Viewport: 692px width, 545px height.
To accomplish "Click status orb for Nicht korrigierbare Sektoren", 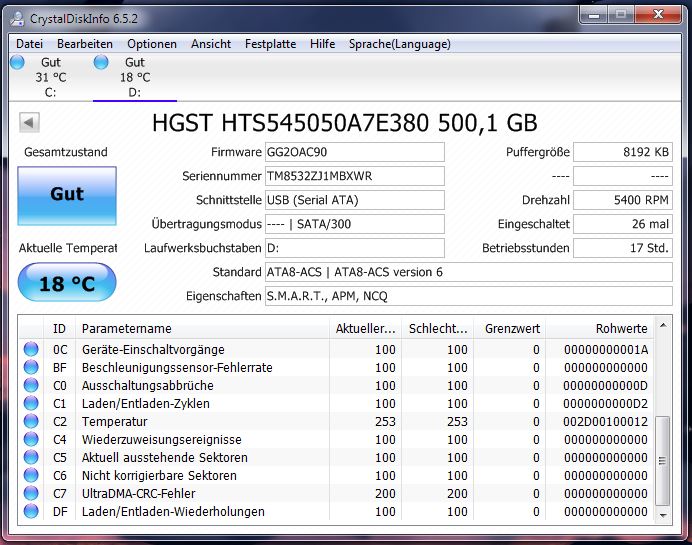I will click(31, 475).
